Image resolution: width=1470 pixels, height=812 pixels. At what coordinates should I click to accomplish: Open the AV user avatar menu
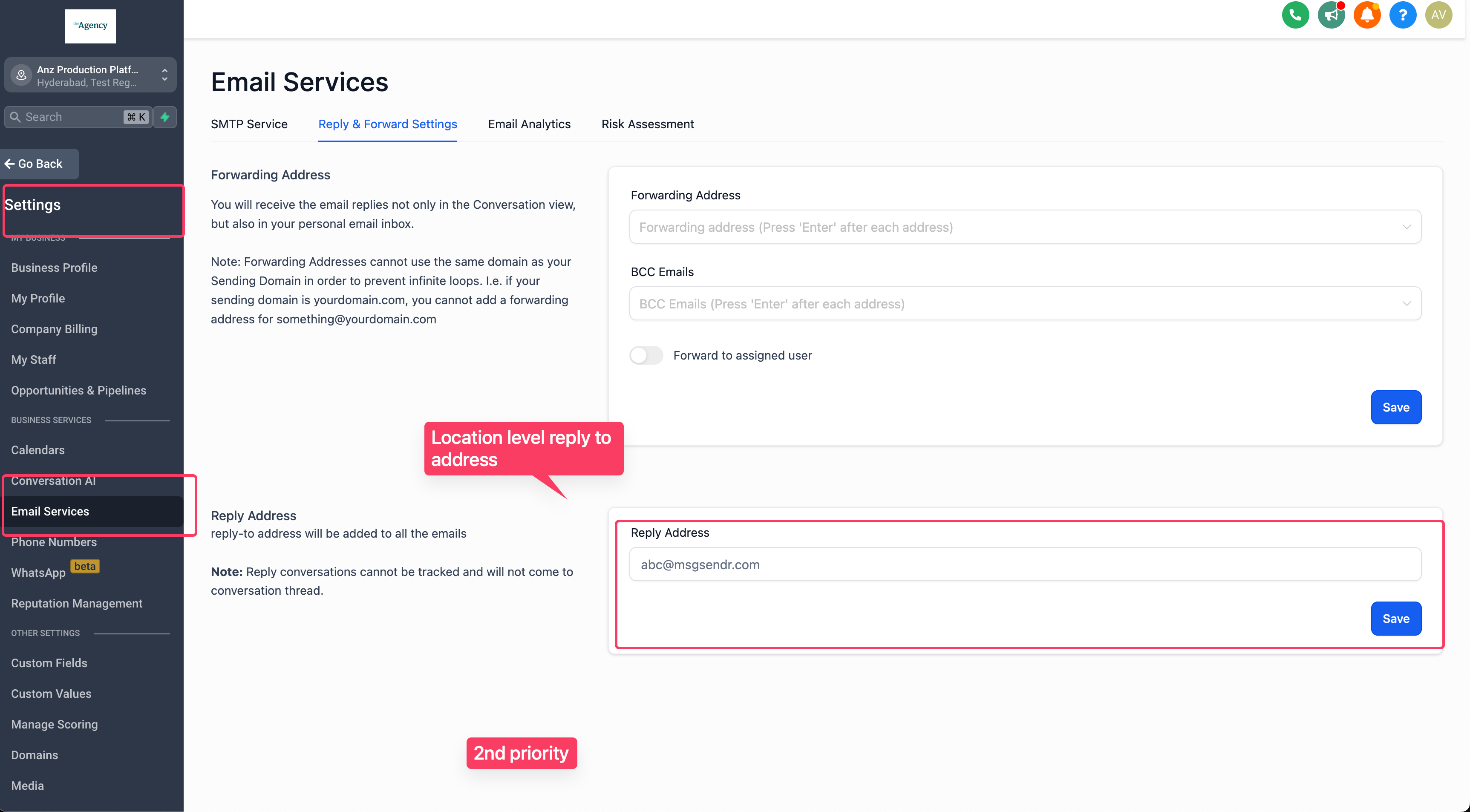click(x=1438, y=15)
